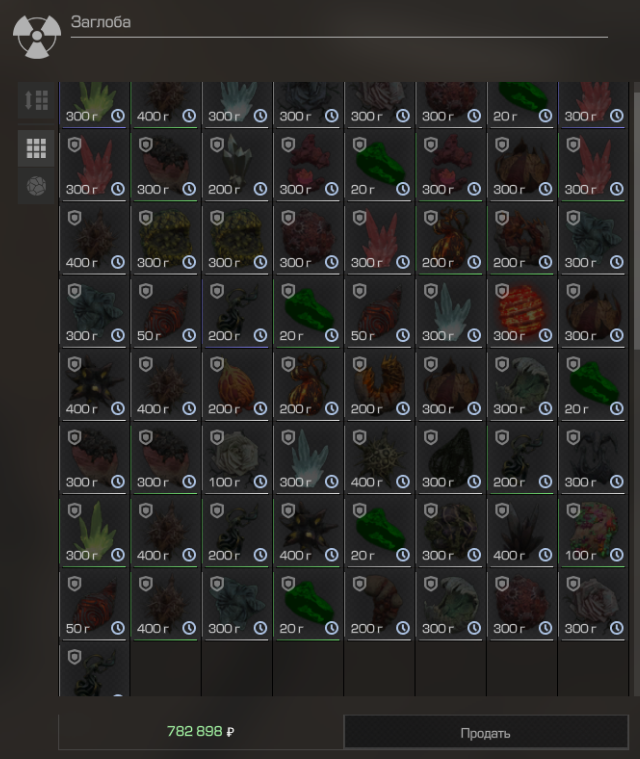
Task: Choose the gray crystal 200г artifact
Action: (x=237, y=167)
